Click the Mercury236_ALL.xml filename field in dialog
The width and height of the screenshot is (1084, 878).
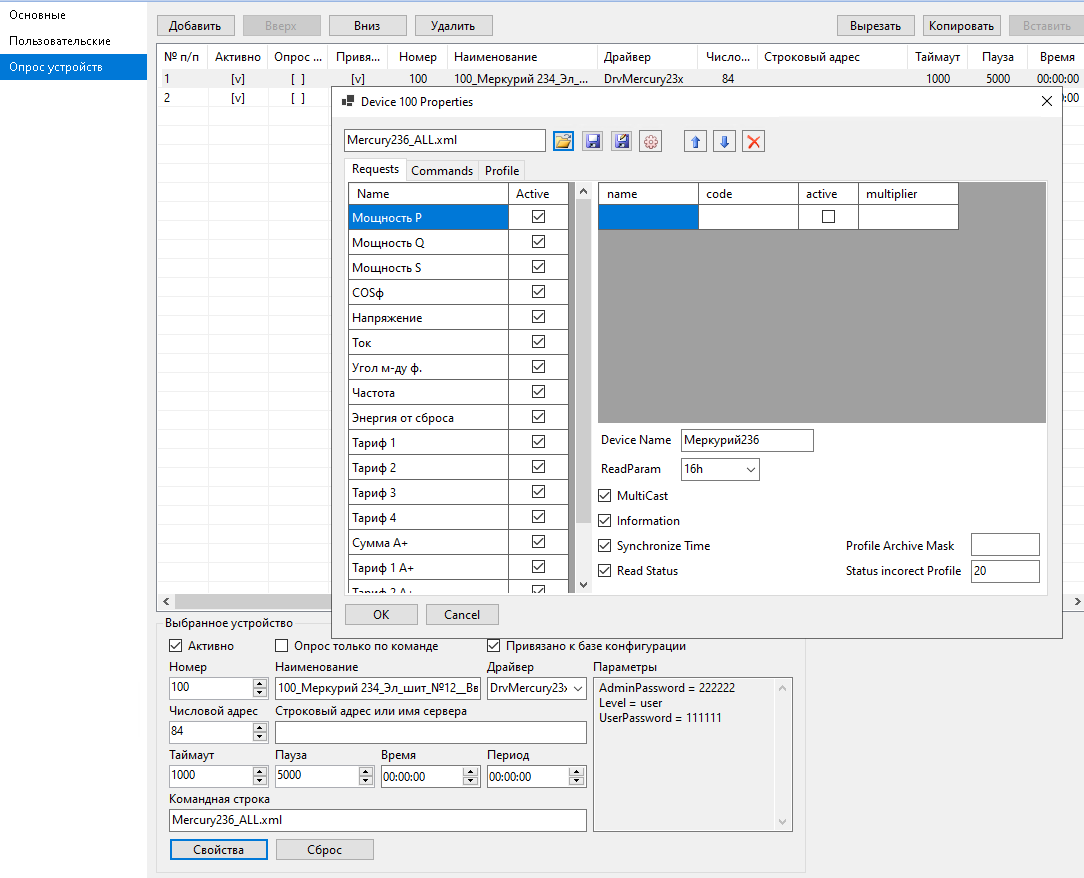click(x=445, y=140)
